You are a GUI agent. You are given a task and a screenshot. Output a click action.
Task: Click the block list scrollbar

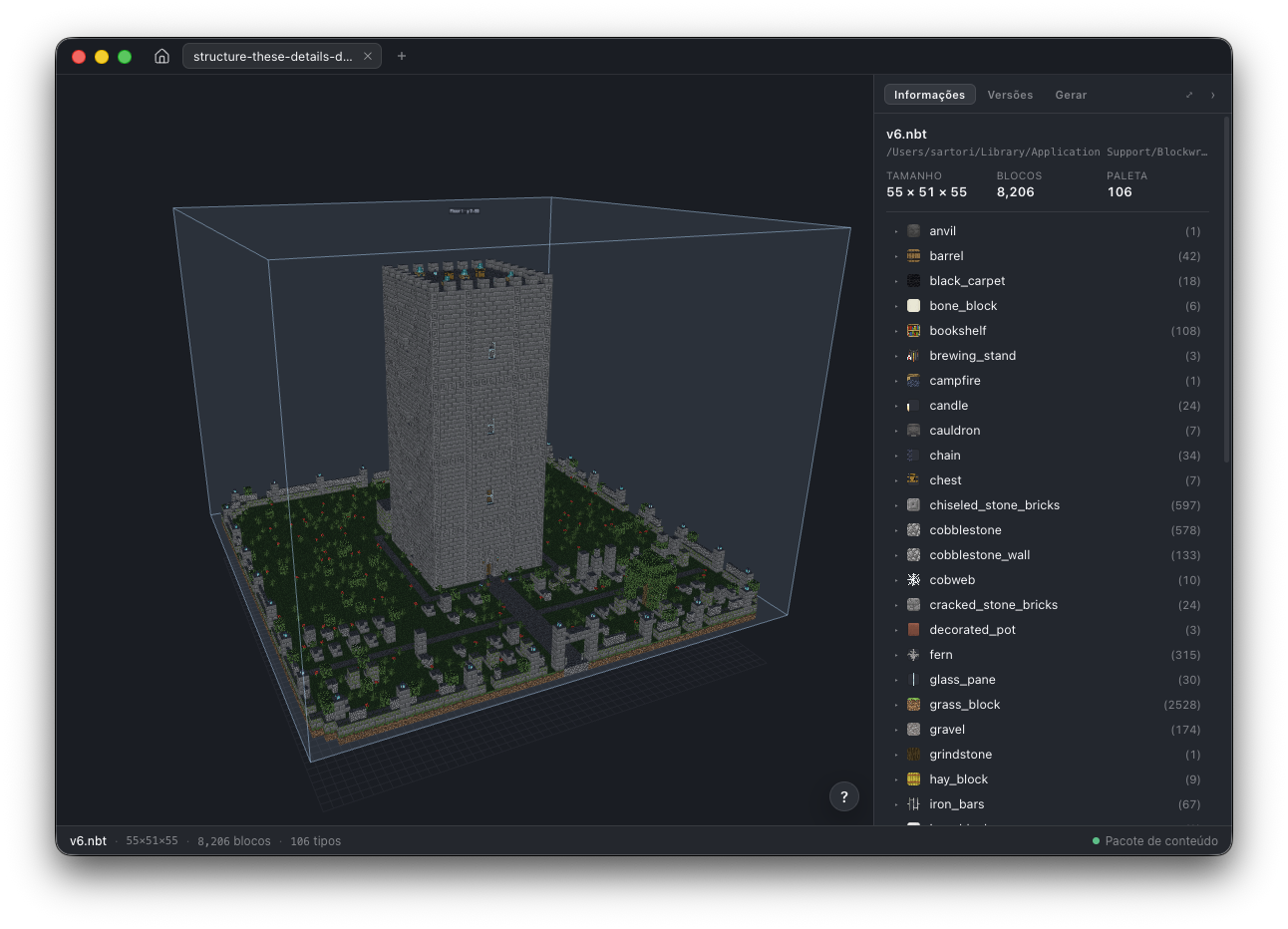click(1226, 289)
